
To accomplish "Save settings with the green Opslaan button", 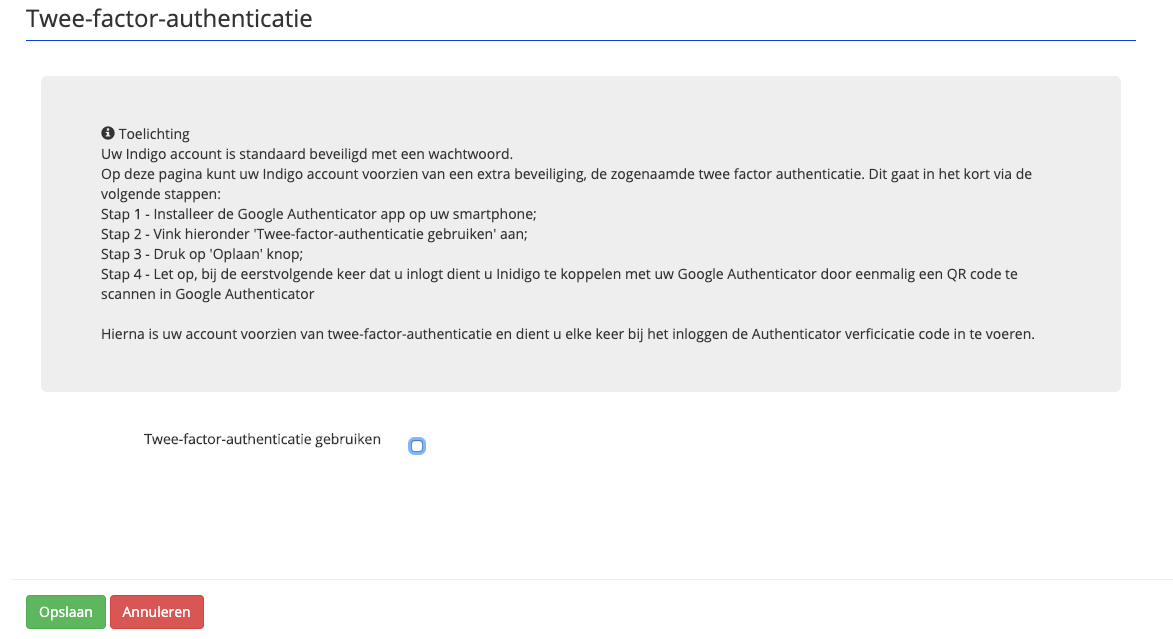I will (x=66, y=612).
